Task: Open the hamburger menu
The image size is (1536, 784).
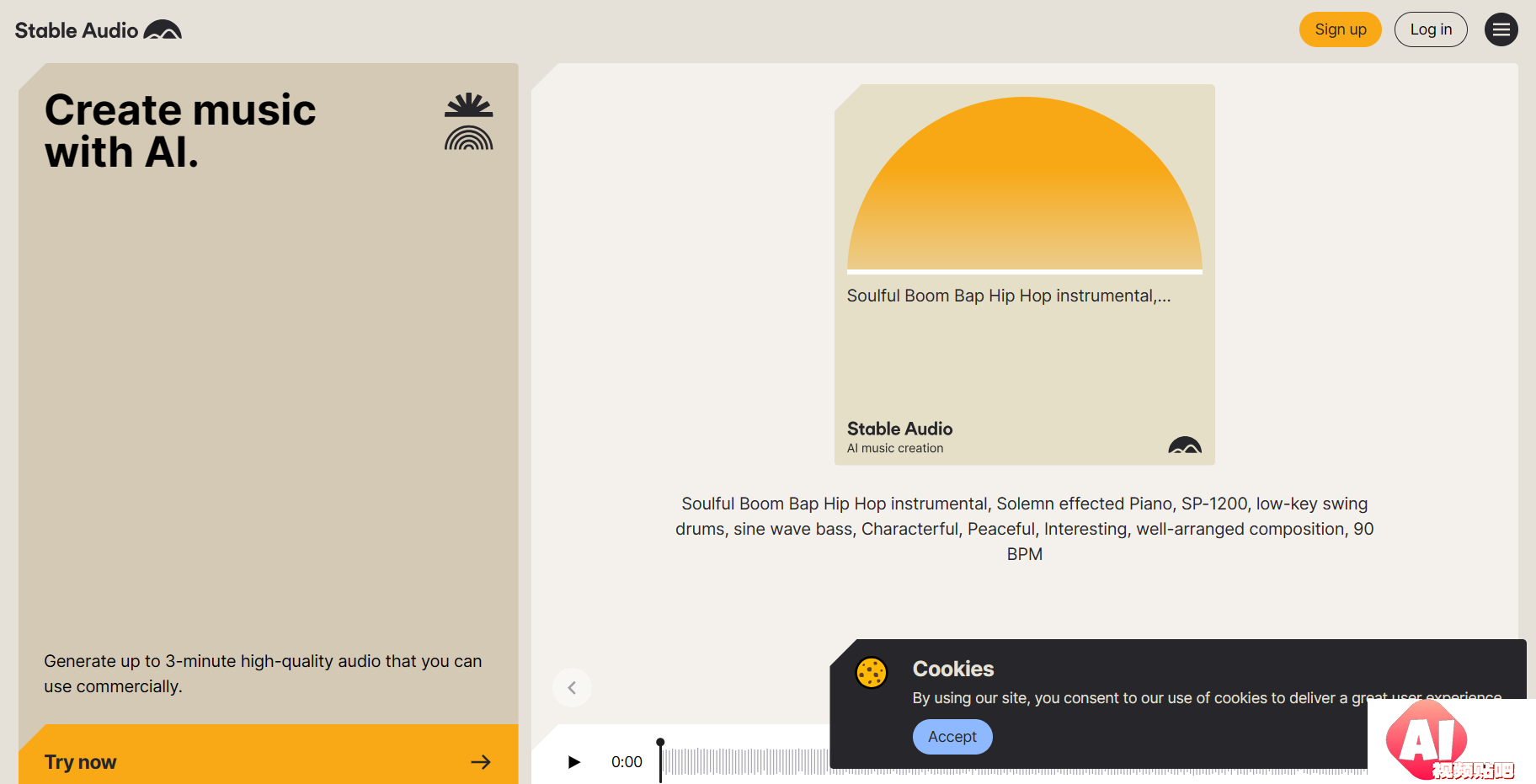Action: pyautogui.click(x=1501, y=29)
